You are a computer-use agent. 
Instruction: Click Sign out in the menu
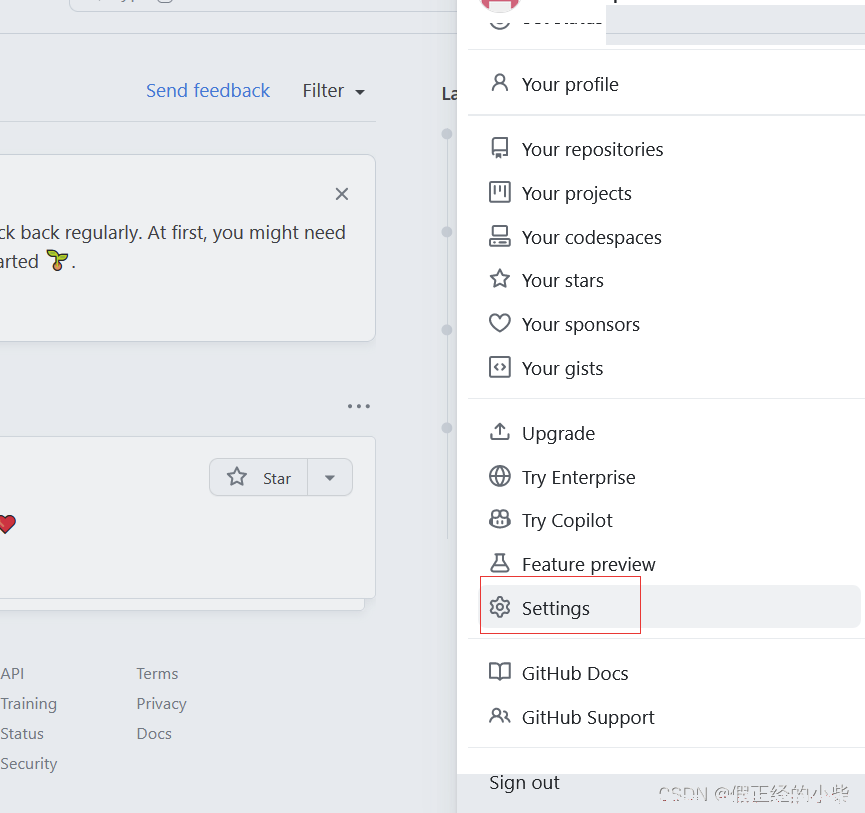click(524, 783)
